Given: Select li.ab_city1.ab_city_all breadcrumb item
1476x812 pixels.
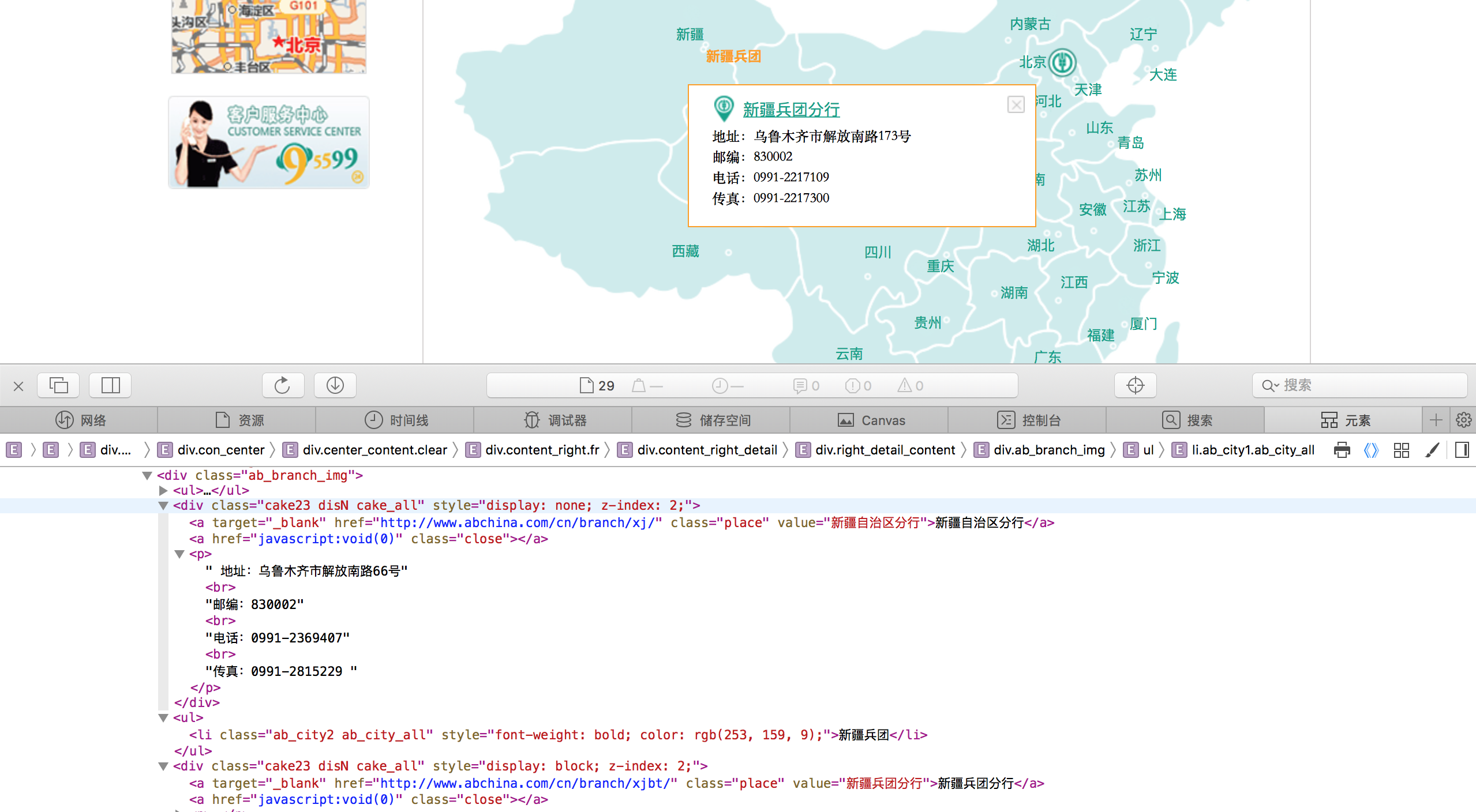Looking at the screenshot, I should 1244,450.
